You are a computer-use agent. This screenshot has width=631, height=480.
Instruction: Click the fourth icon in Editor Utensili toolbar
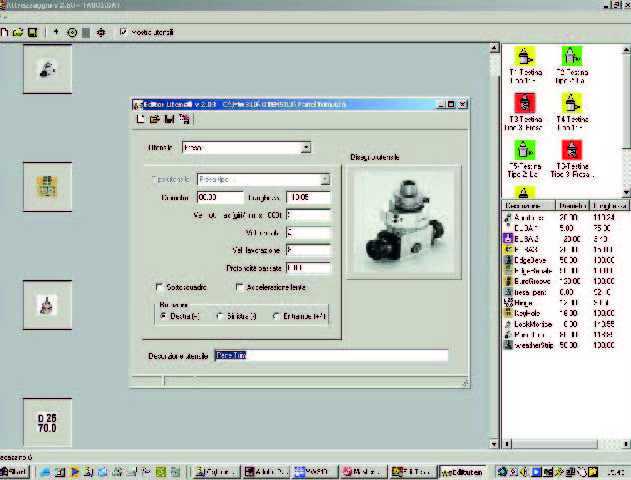coord(185,119)
